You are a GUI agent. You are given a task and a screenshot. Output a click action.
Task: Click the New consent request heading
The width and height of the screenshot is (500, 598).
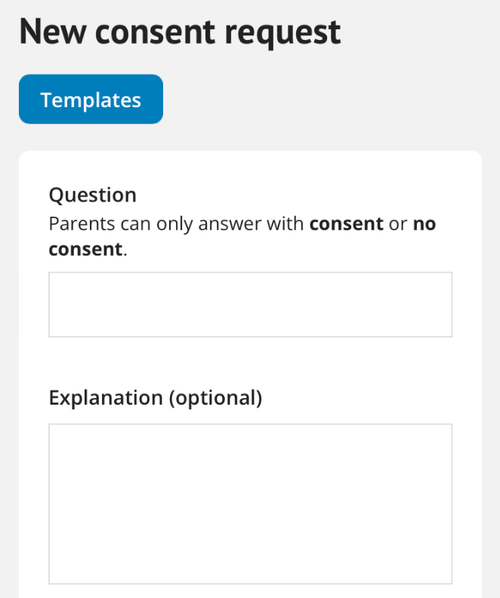point(180,32)
